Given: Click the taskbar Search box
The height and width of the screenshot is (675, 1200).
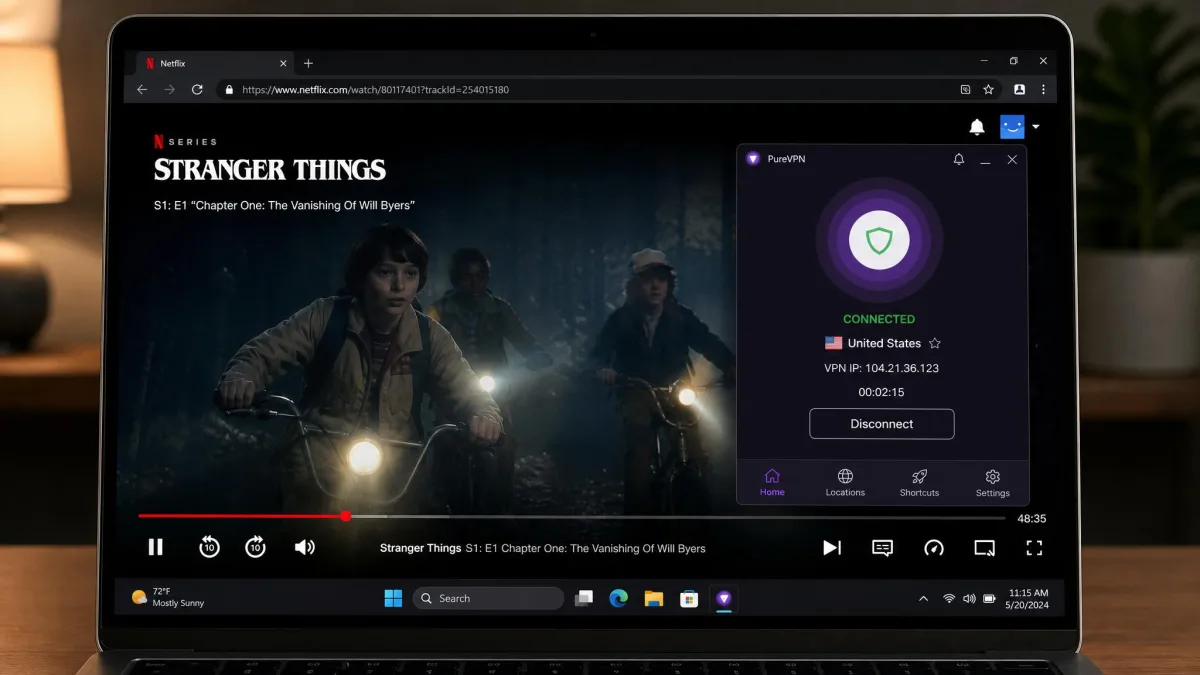Looking at the screenshot, I should pos(489,598).
